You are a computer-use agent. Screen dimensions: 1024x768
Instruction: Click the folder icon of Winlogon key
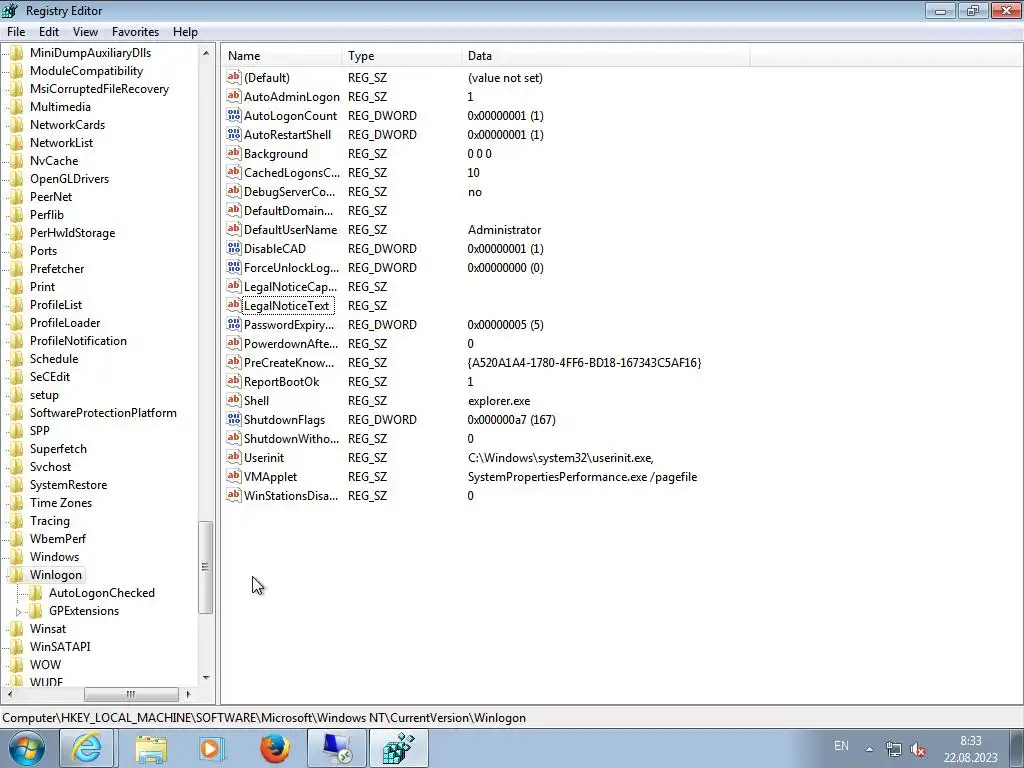click(x=17, y=575)
